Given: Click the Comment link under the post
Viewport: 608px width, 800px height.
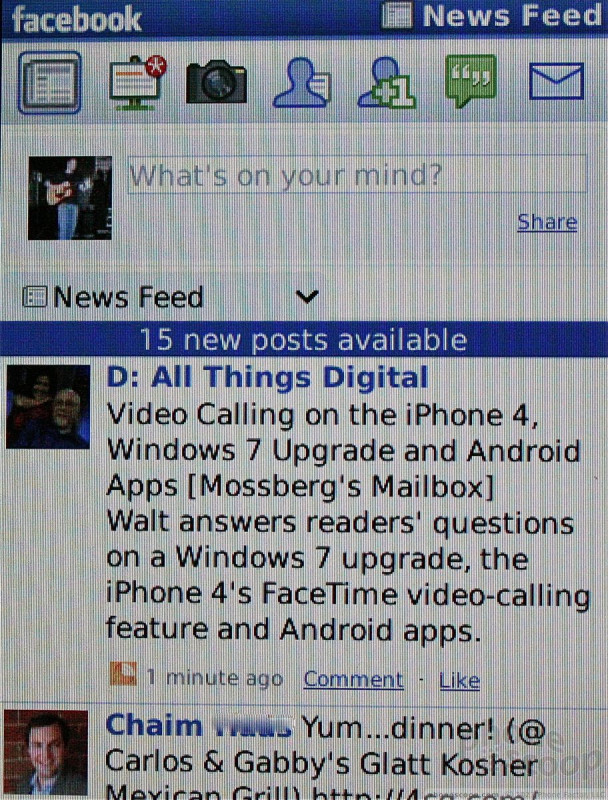Looking at the screenshot, I should [353, 679].
